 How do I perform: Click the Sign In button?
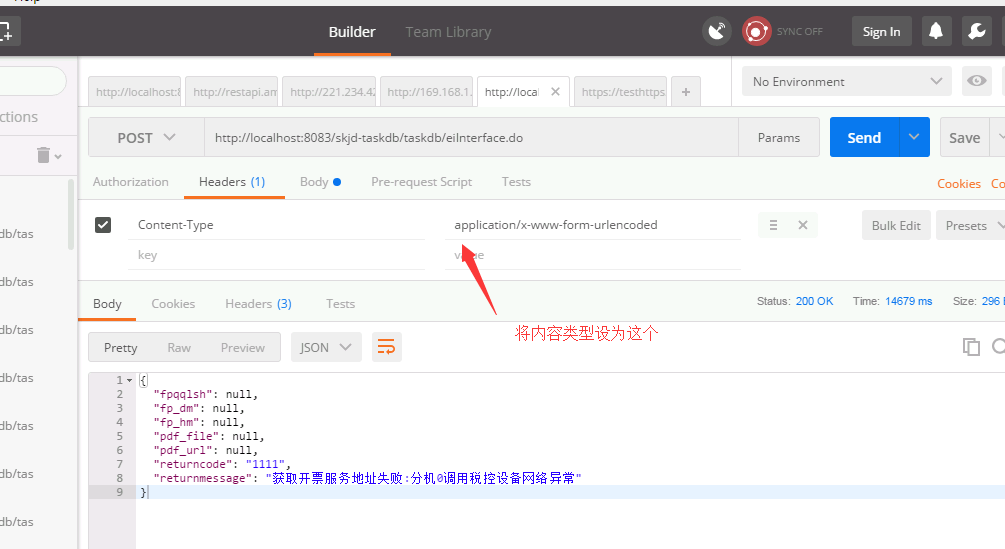point(881,31)
